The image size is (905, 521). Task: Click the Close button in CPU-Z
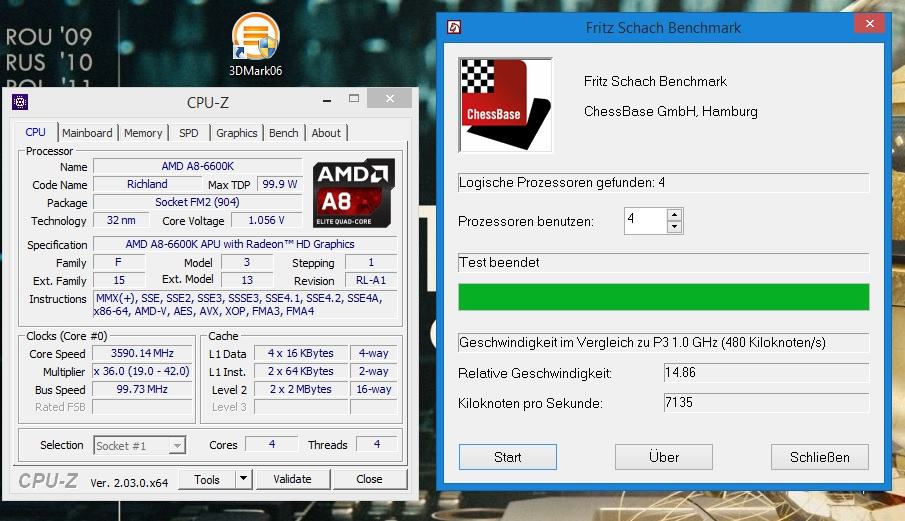tap(369, 479)
